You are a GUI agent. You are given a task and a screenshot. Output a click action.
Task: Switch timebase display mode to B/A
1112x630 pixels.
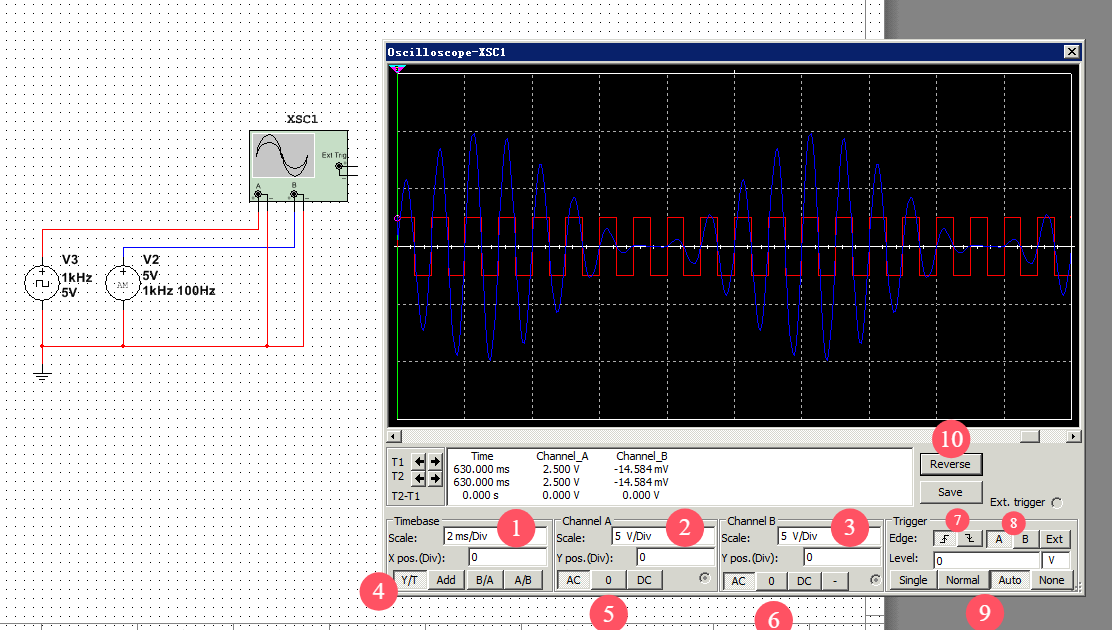coord(484,580)
